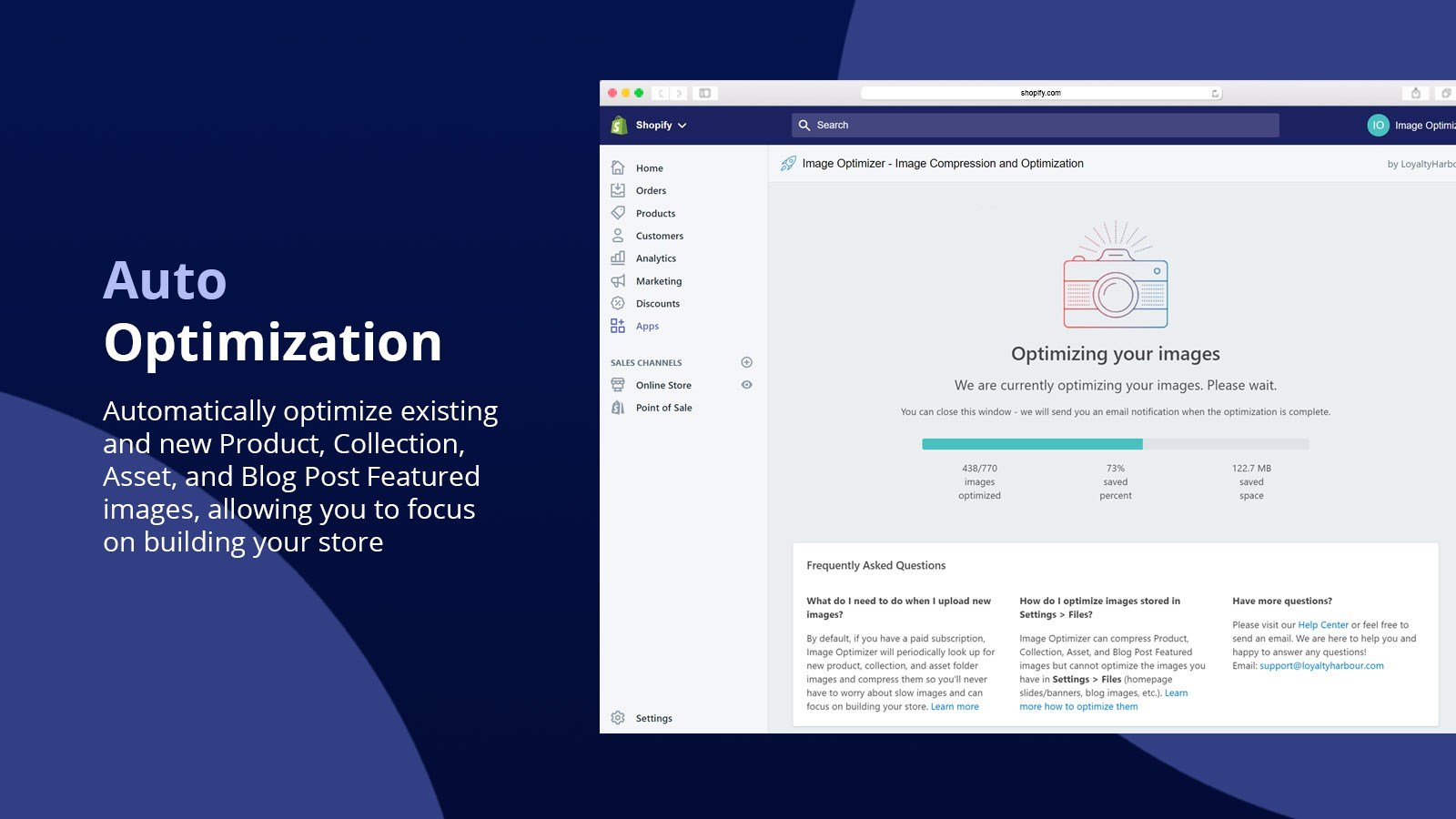Toggle the browser sidebar button
The height and width of the screenshot is (819, 1456).
pyautogui.click(x=704, y=93)
